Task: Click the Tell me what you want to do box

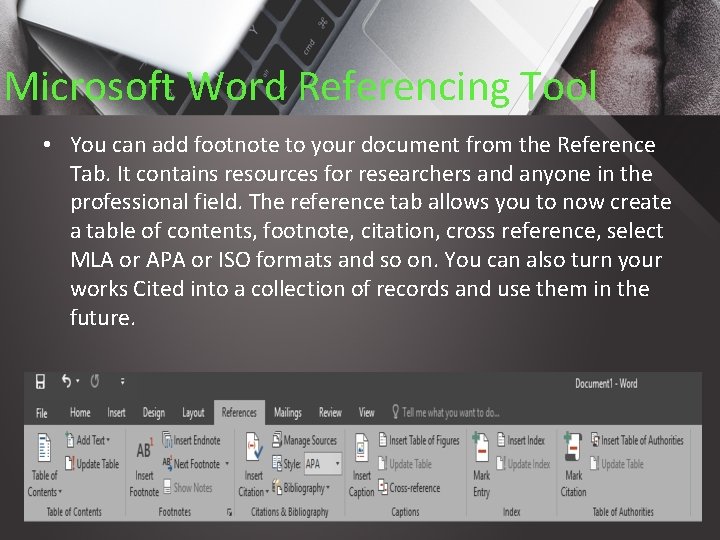Action: coord(445,412)
